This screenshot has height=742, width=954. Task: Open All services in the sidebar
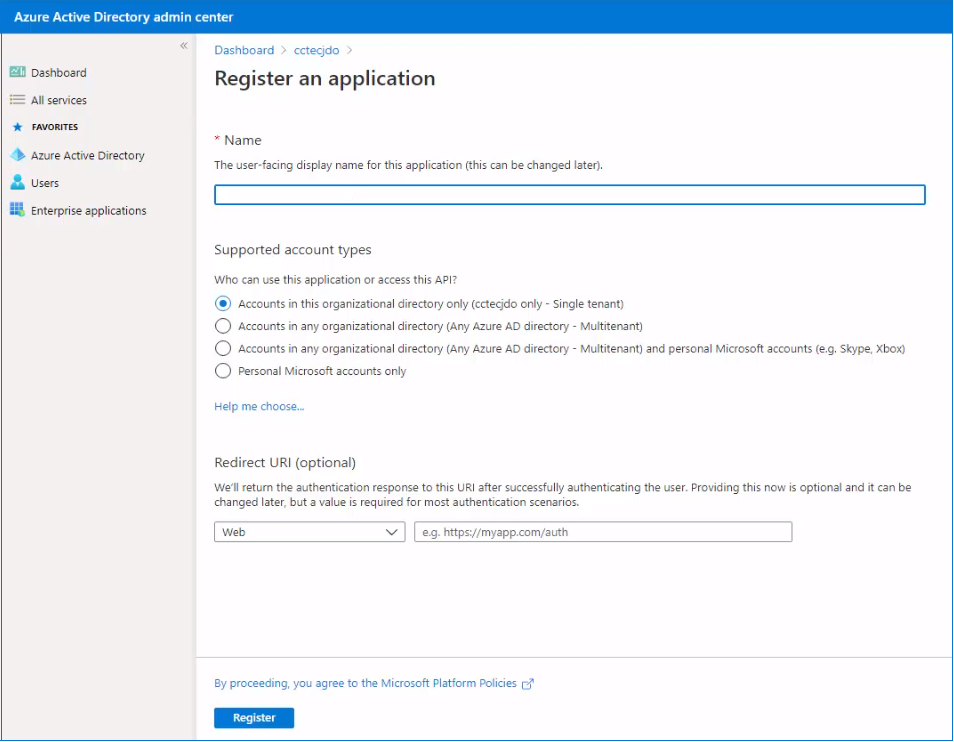pyautogui.click(x=59, y=100)
